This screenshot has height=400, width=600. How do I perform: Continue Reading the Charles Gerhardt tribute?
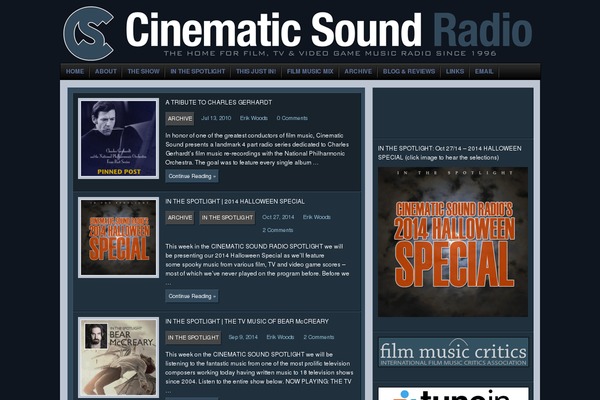point(192,176)
